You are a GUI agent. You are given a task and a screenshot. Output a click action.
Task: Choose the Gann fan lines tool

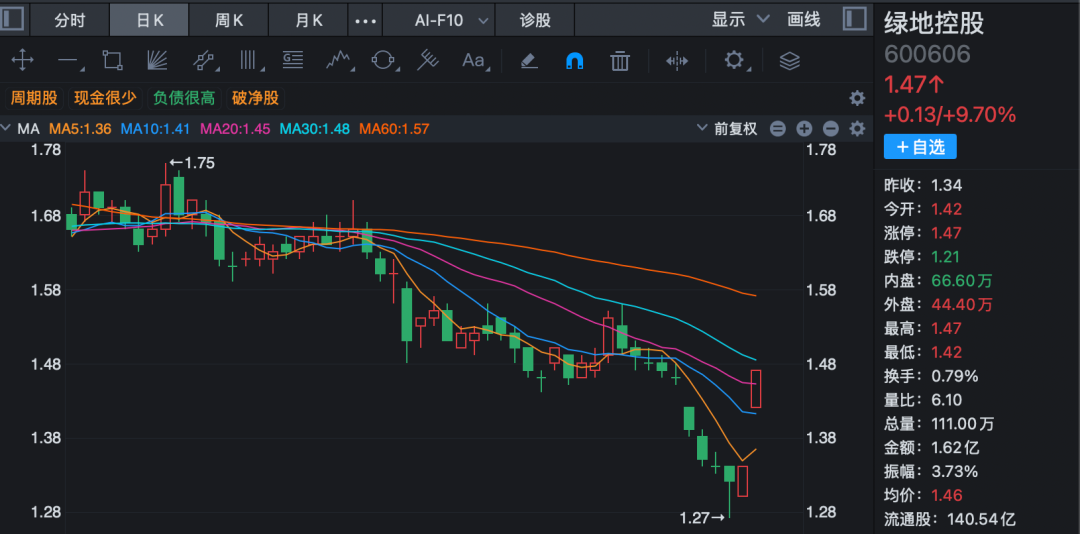click(x=156, y=61)
